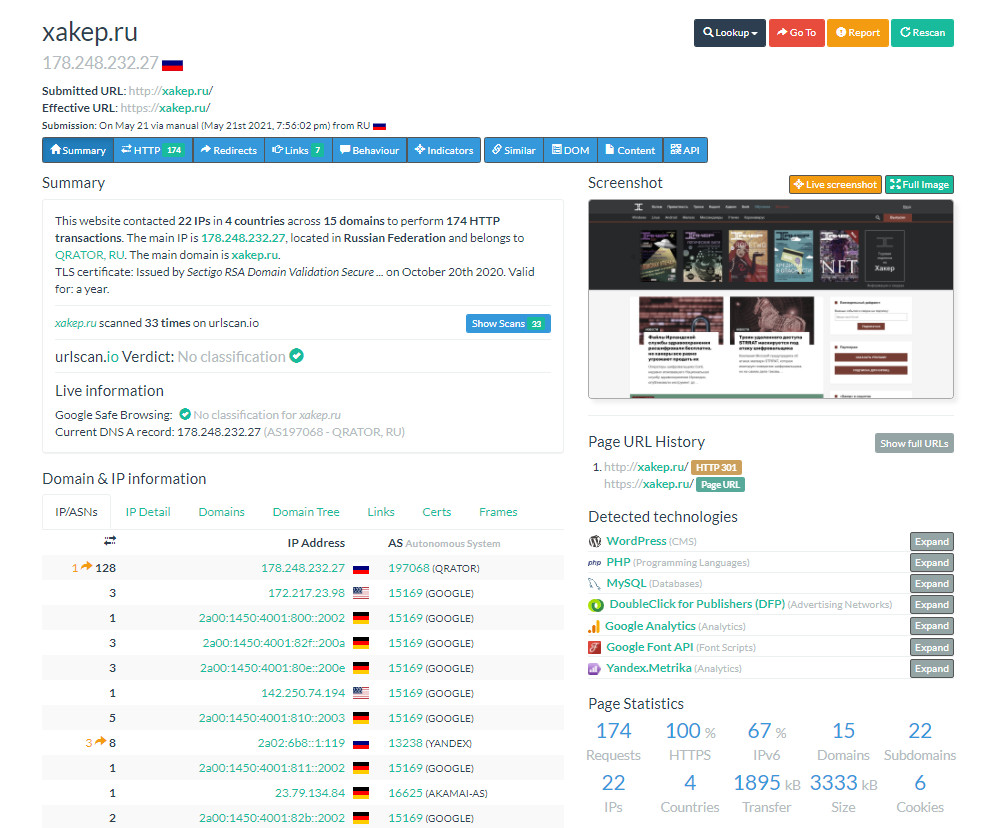The image size is (1000, 828).
Task: Switch to the HTTP 174 tab
Action: 153,150
